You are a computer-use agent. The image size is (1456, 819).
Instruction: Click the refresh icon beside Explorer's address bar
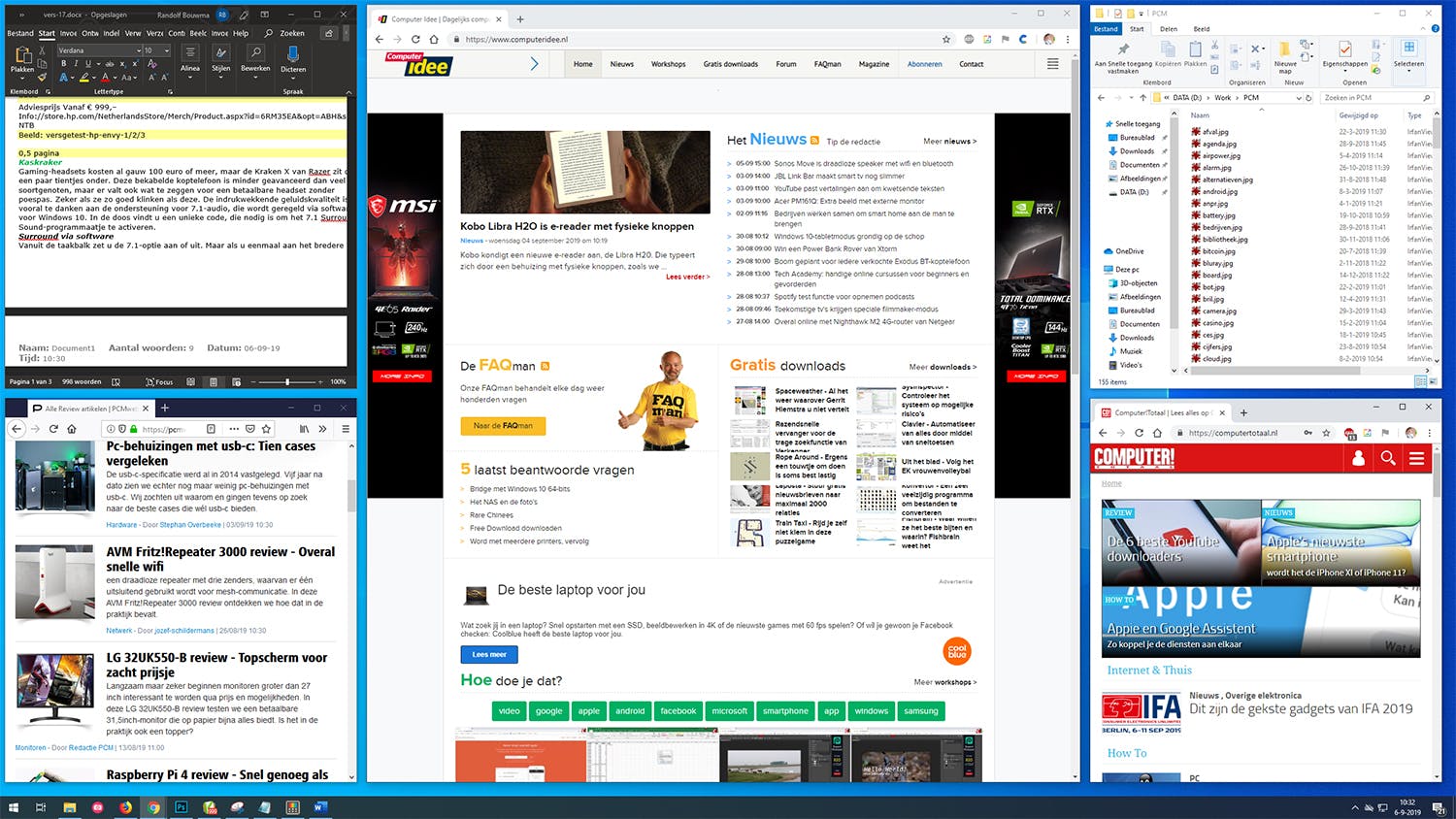[1309, 98]
